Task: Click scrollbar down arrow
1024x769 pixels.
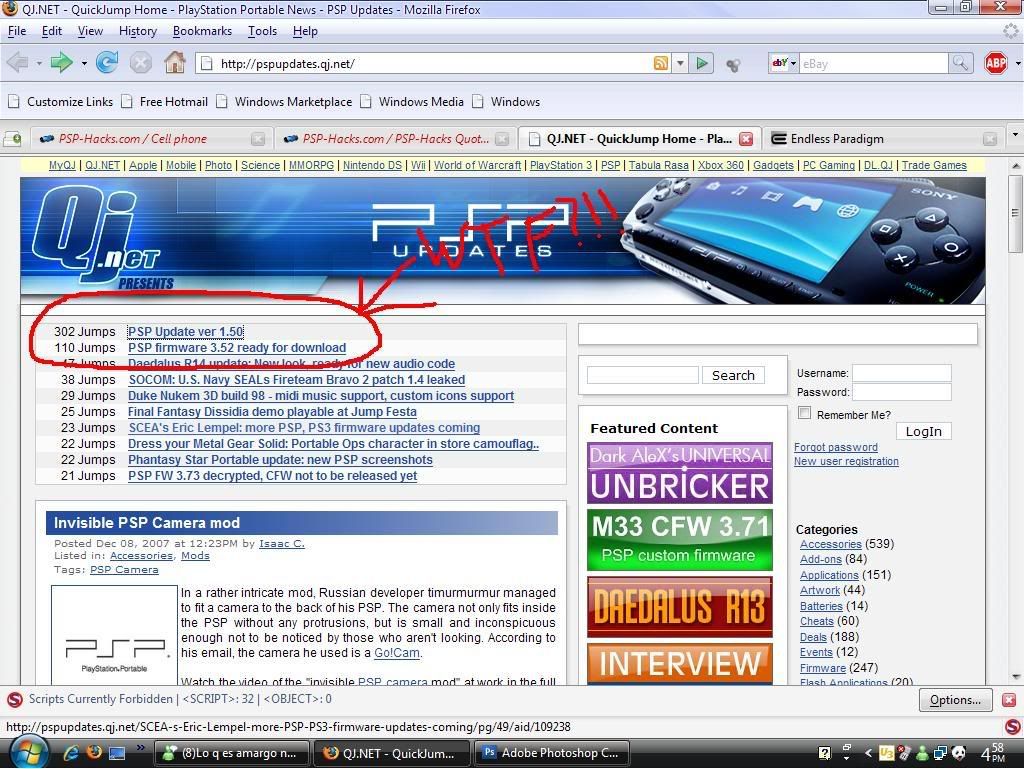Action: tap(1015, 676)
